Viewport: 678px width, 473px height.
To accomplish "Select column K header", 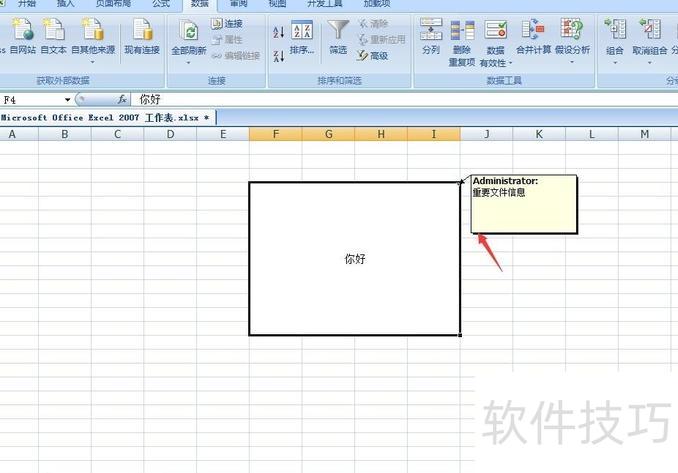I will pos(539,134).
